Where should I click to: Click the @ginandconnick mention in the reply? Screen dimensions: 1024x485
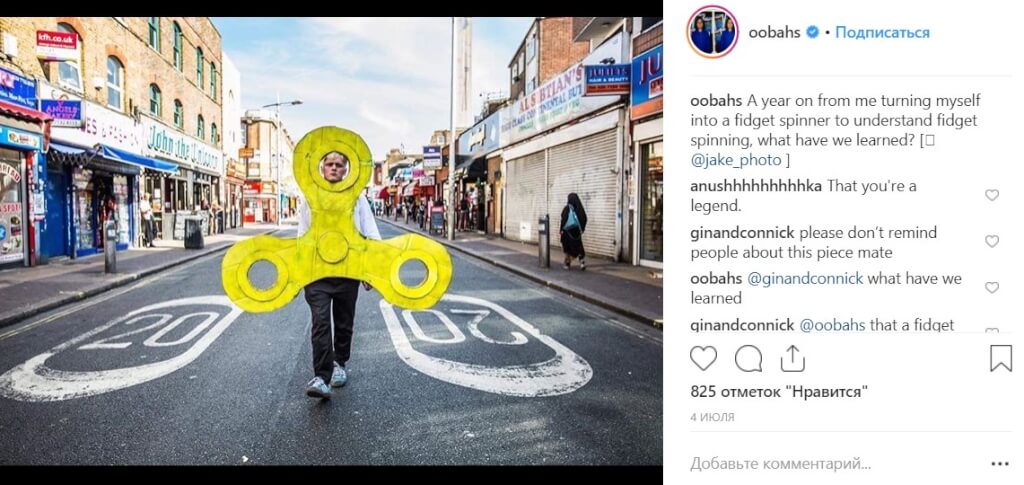pos(805,279)
